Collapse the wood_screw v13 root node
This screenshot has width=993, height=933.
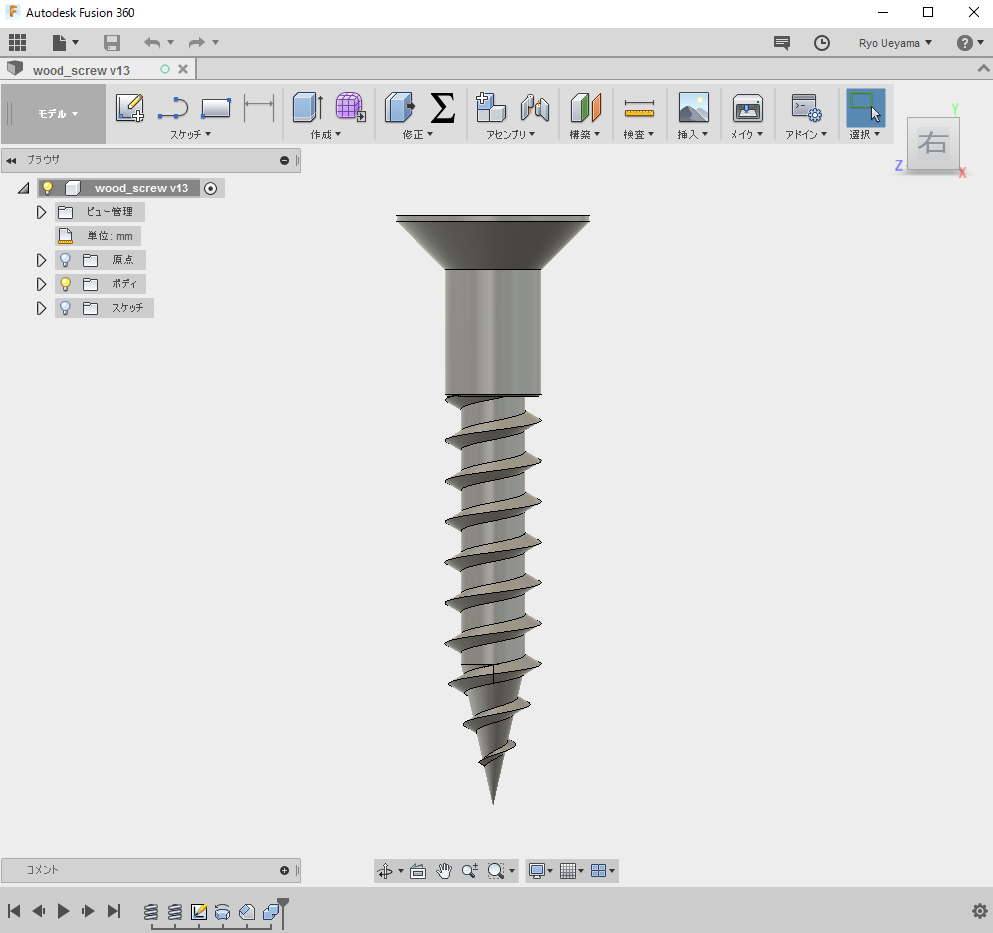click(x=23, y=188)
